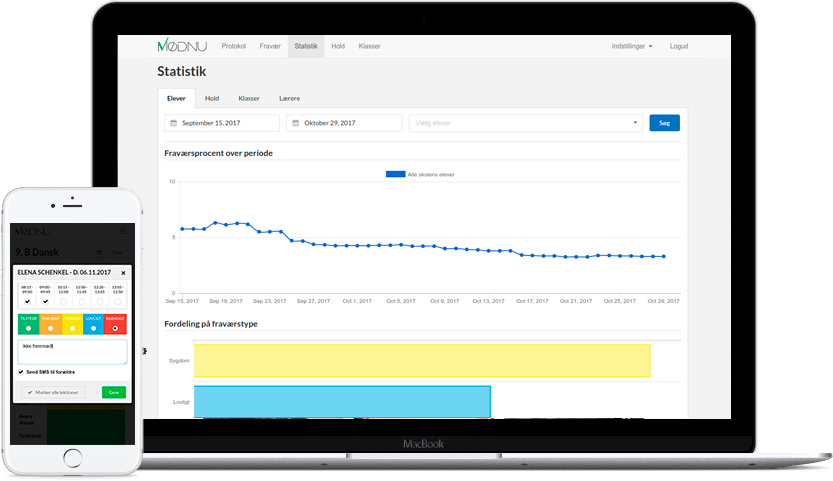The width and height of the screenshot is (833, 481).
Task: Switch to the Klasser statistics tab
Action: (x=249, y=98)
